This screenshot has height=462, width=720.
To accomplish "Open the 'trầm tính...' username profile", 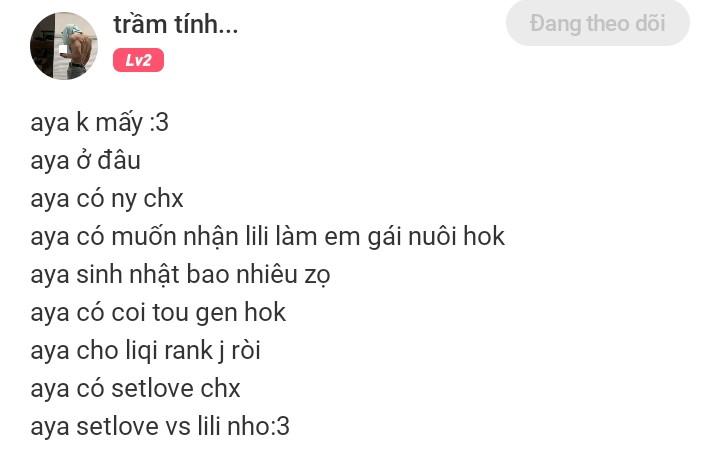I will pyautogui.click(x=176, y=24).
